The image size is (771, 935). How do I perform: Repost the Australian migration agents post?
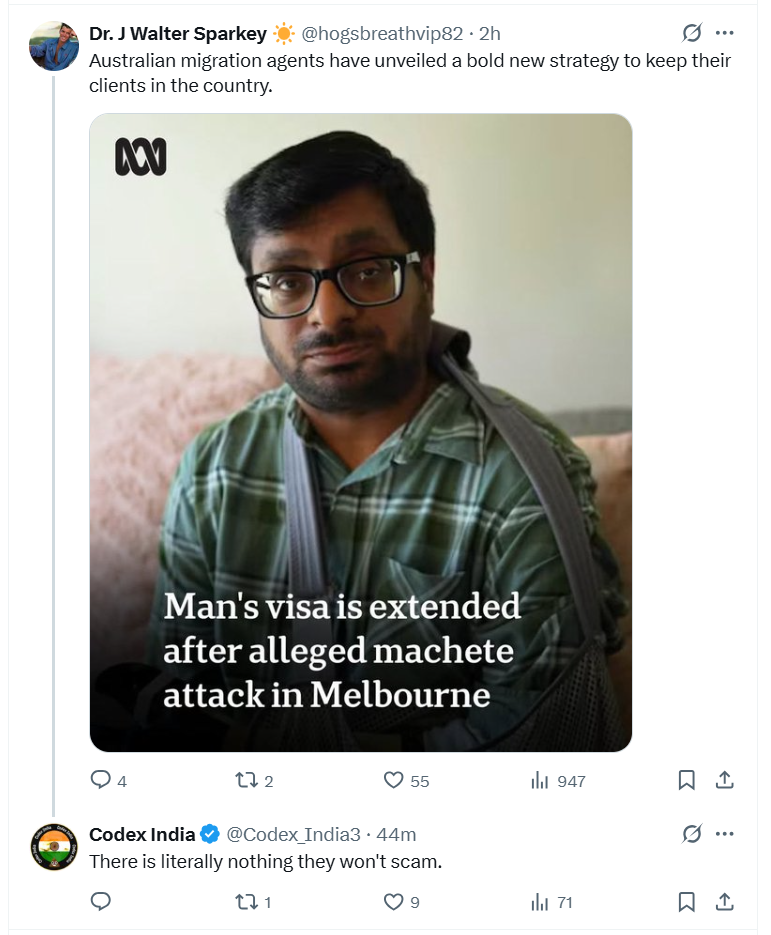[x=243, y=780]
